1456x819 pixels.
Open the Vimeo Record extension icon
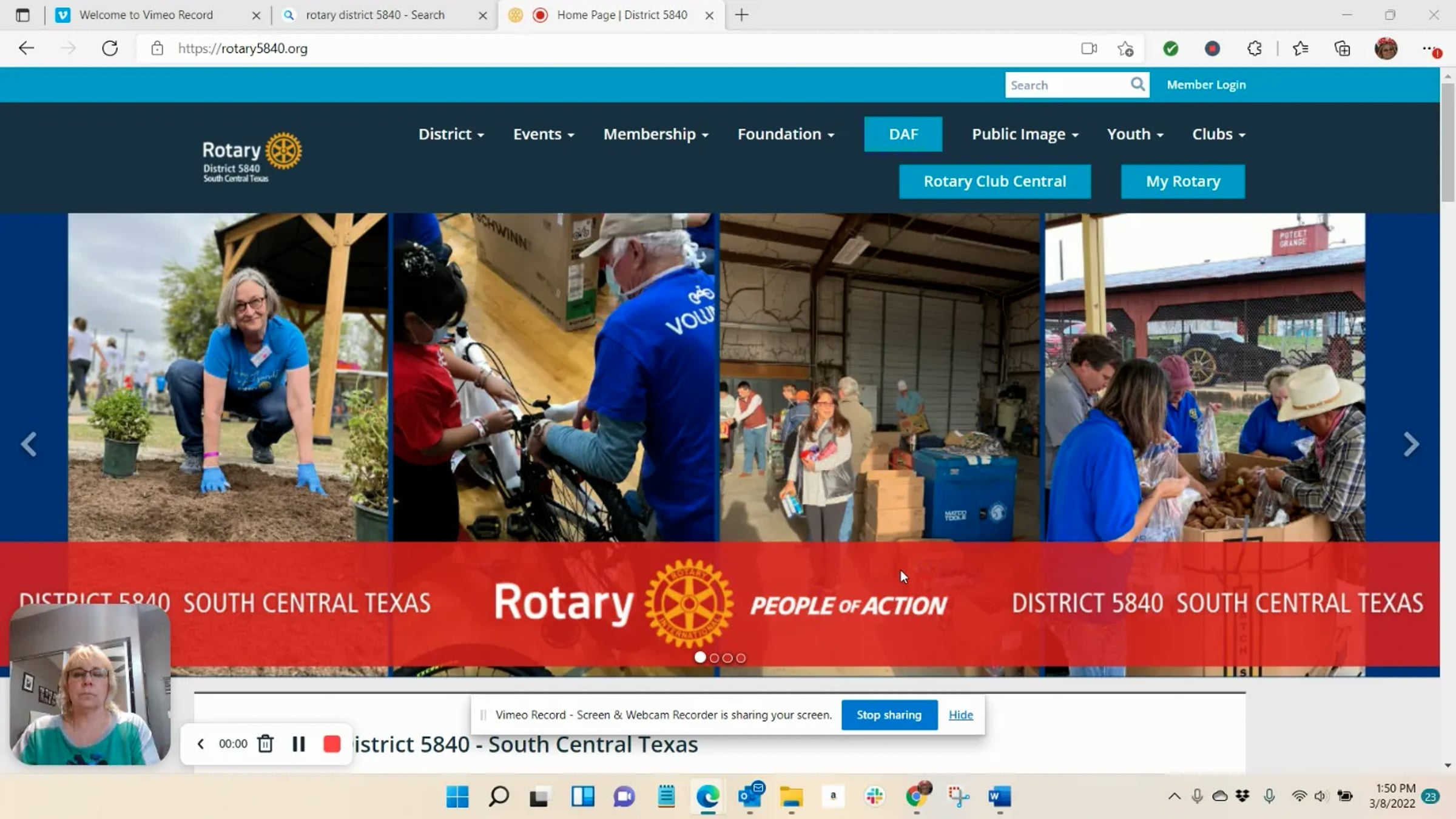pyautogui.click(x=1212, y=49)
